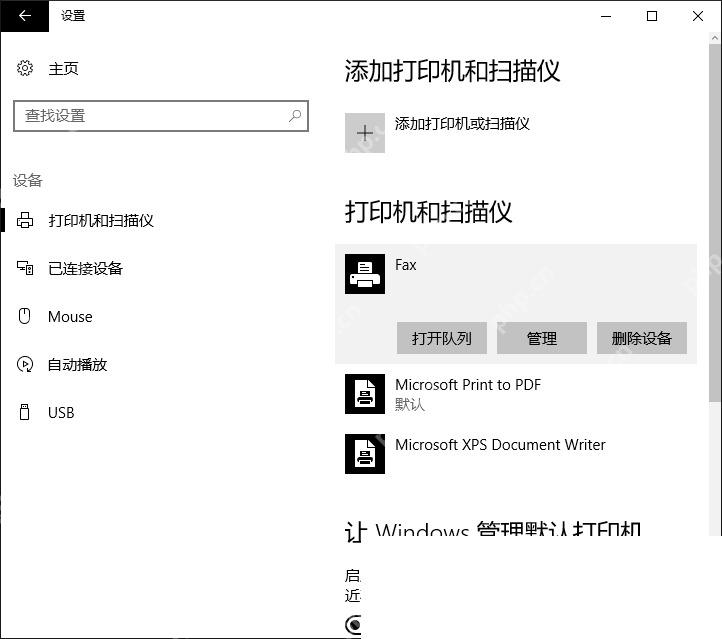The width and height of the screenshot is (722, 639).
Task: Select the 已连接设备 devices icon
Action: (25, 268)
